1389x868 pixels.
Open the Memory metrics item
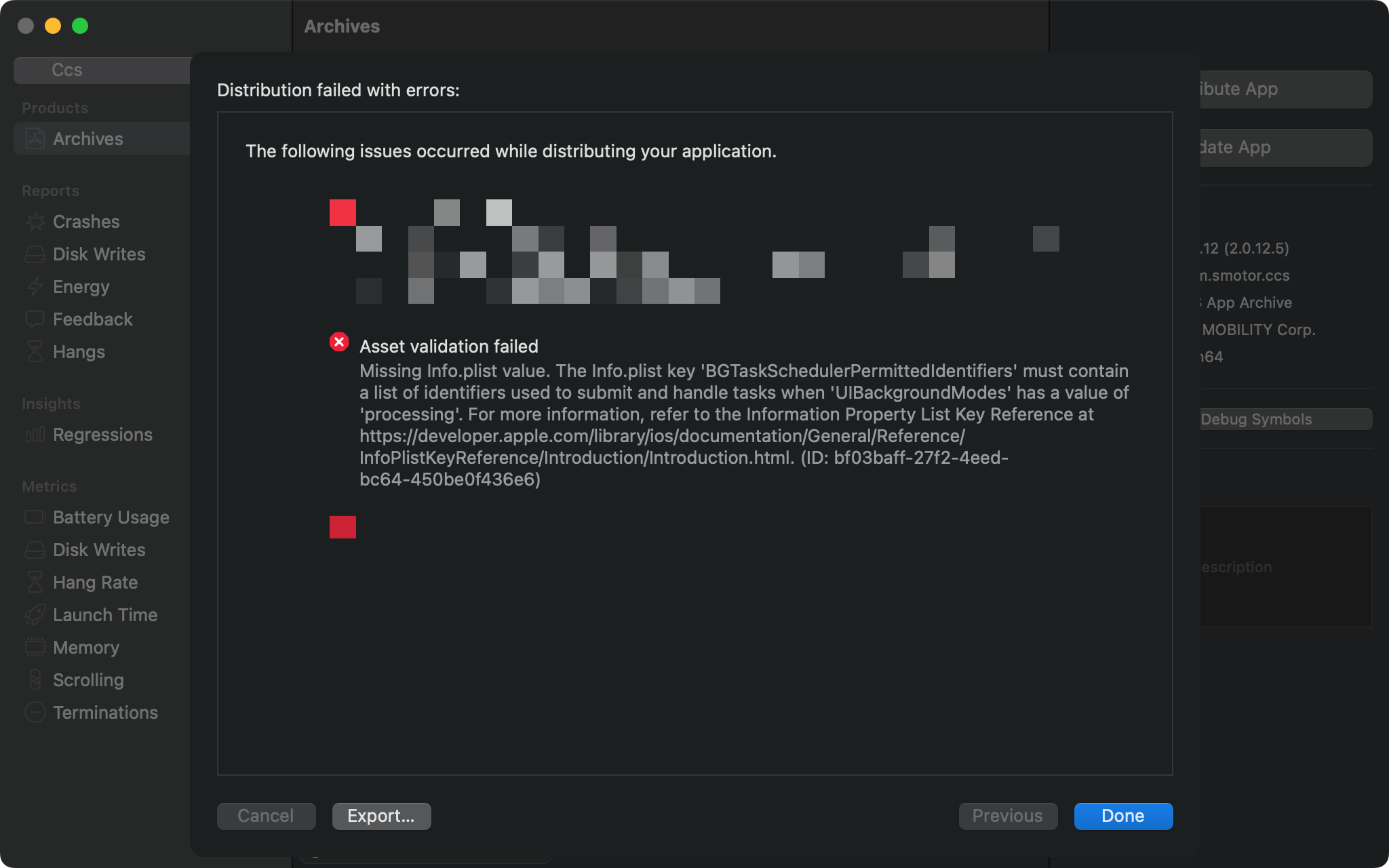[86, 648]
